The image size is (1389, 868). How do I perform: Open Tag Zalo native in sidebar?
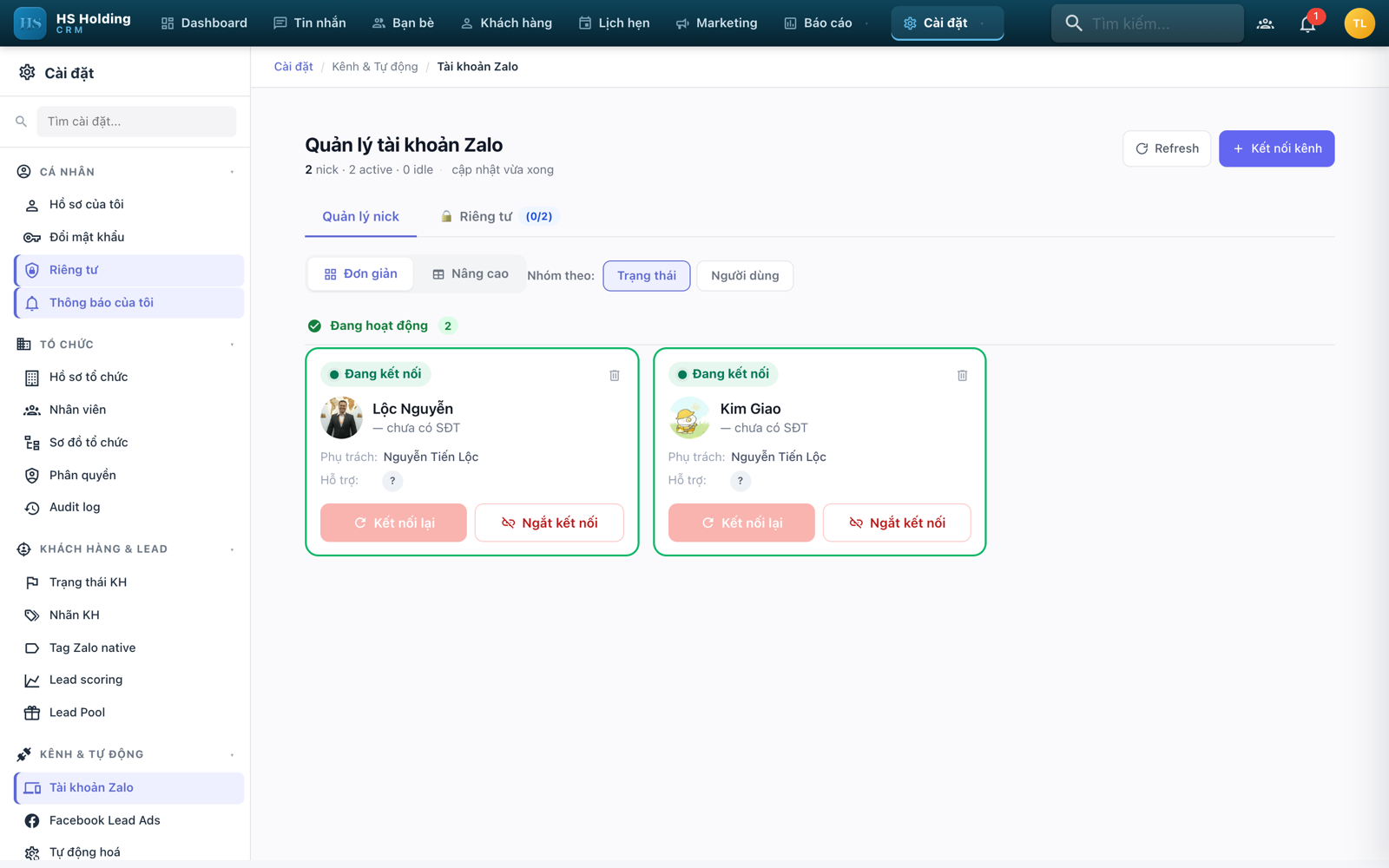pos(128,648)
